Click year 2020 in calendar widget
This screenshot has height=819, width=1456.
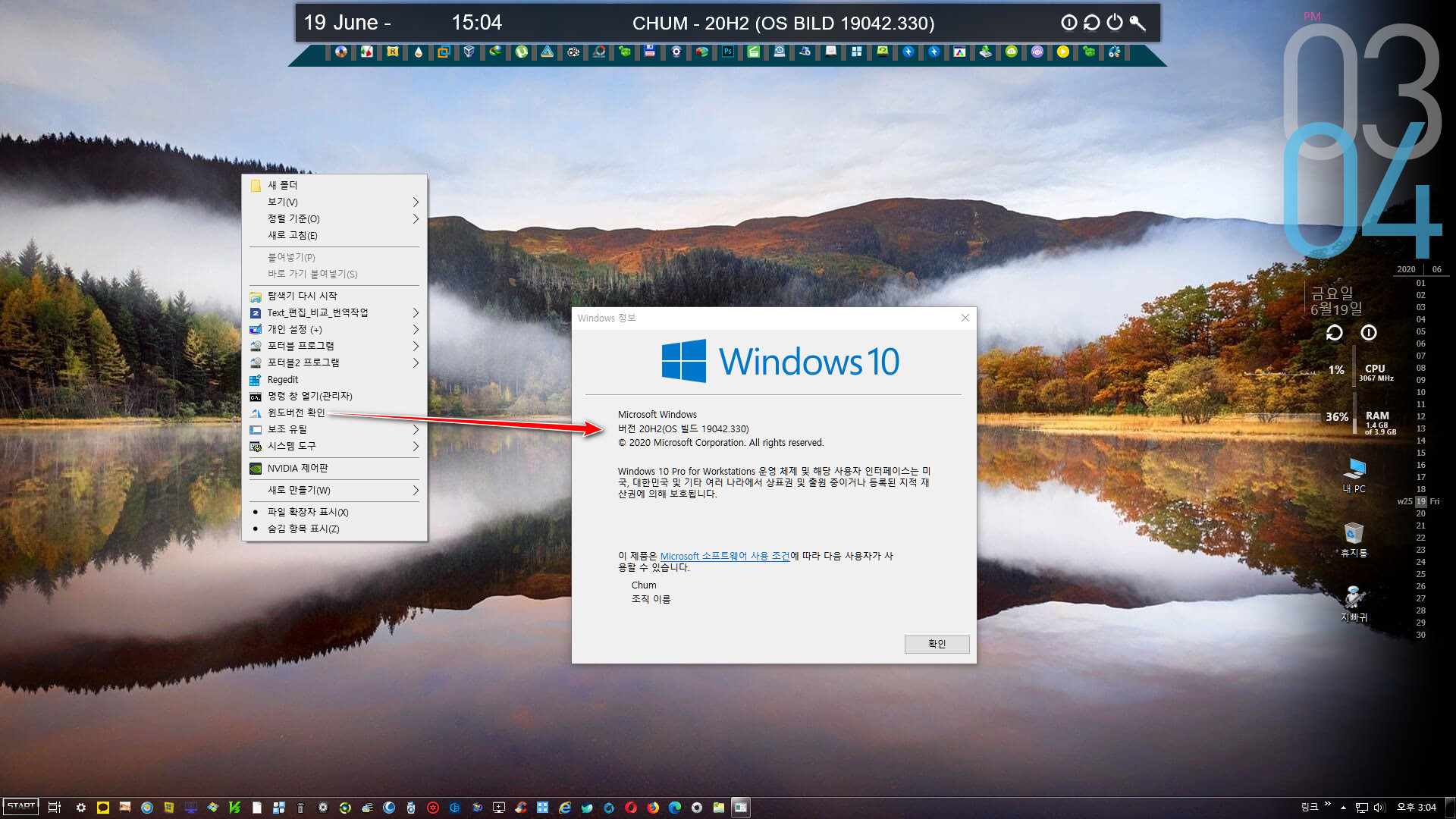1406,269
